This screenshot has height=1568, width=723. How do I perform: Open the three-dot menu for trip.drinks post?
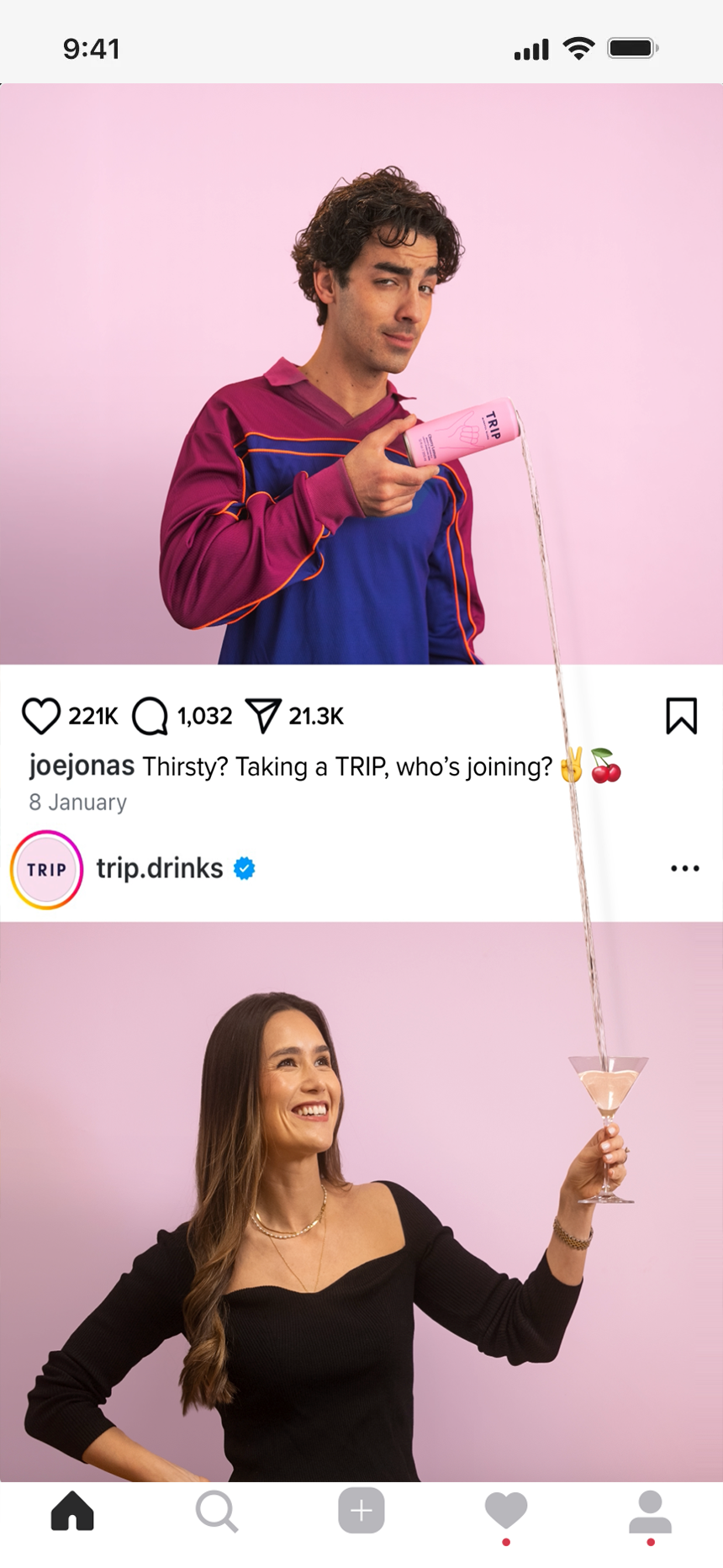[685, 868]
